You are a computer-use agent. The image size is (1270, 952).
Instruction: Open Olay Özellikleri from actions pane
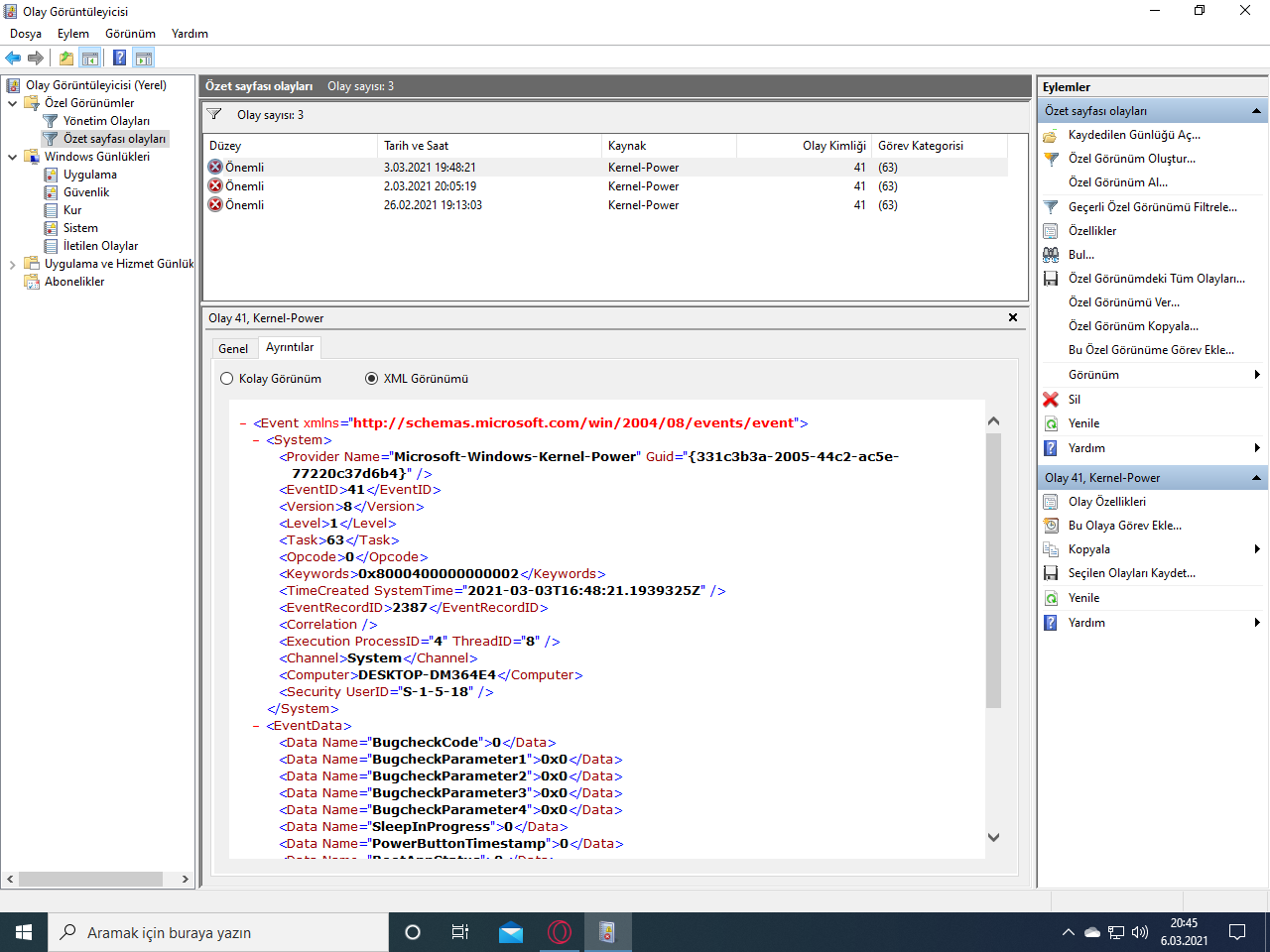pyautogui.click(x=1106, y=502)
